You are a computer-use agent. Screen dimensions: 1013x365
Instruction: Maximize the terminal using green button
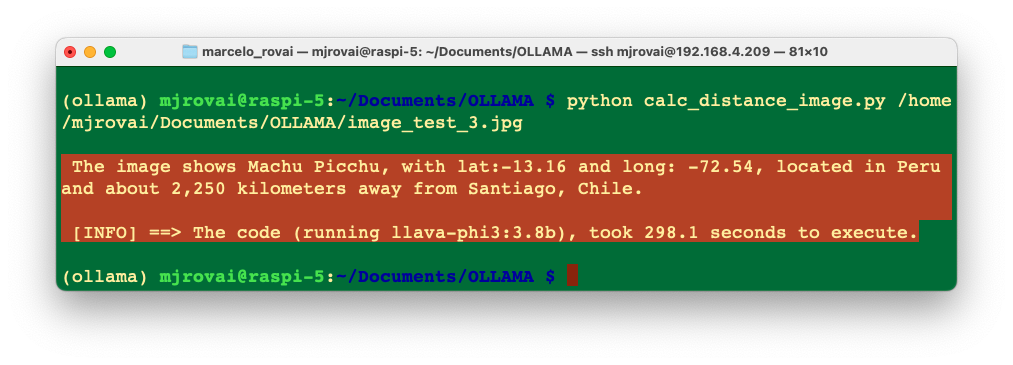pos(110,52)
